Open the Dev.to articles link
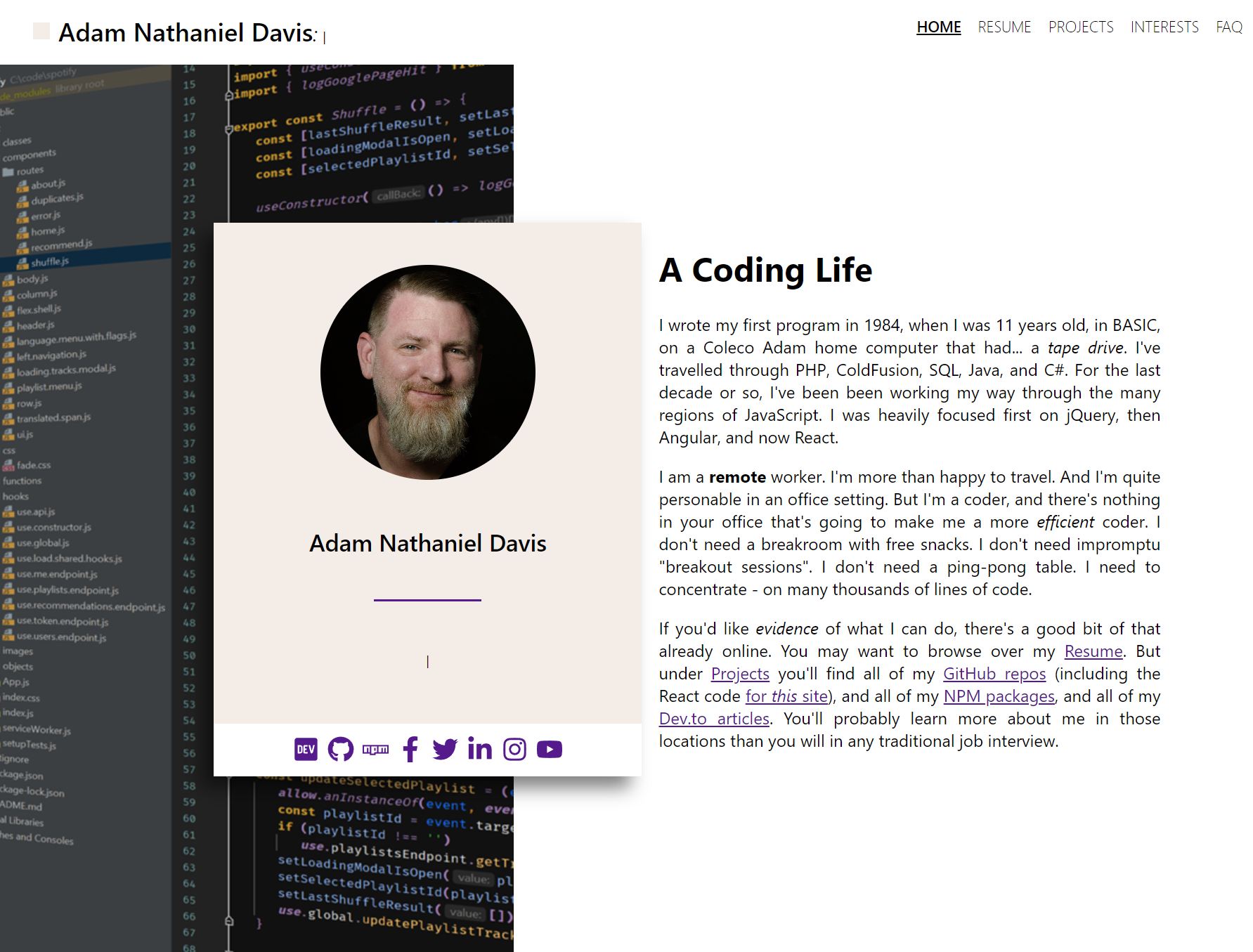Image resolution: width=1253 pixels, height=952 pixels. point(714,719)
